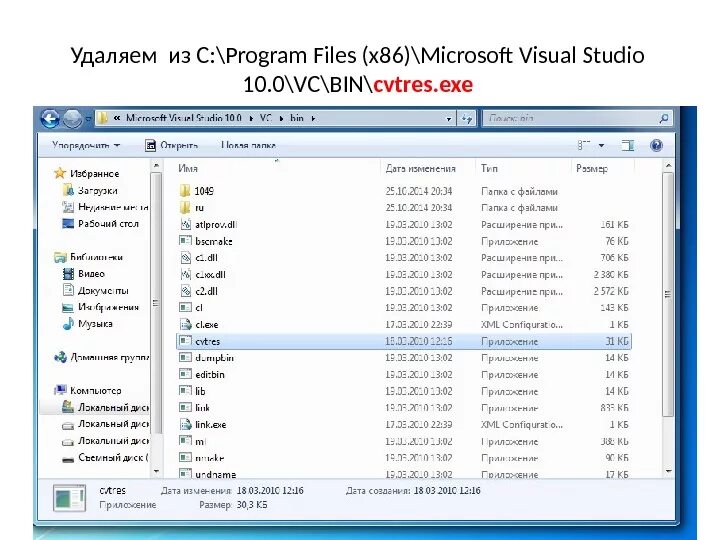Click the bin breadcrumb segment

297,118
